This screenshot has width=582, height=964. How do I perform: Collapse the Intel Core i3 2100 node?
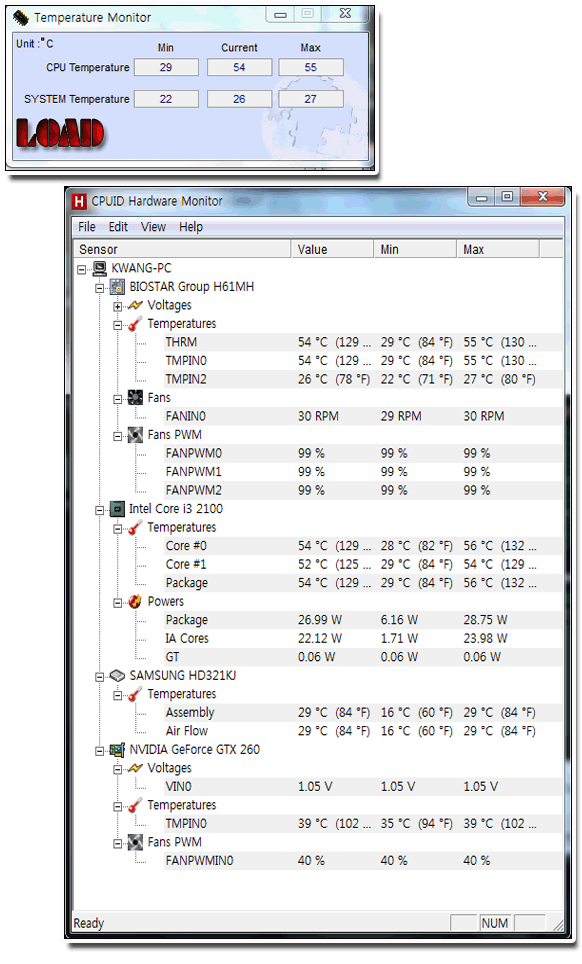100,510
